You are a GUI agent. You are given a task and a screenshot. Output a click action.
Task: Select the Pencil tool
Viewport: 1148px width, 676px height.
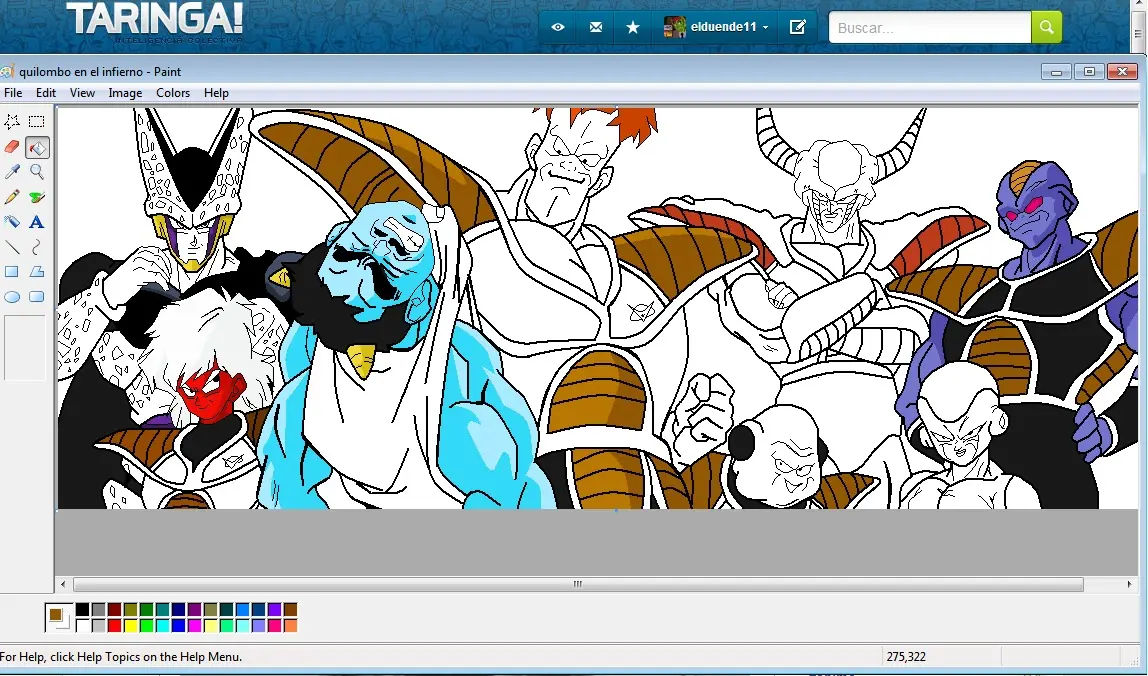(x=12, y=197)
